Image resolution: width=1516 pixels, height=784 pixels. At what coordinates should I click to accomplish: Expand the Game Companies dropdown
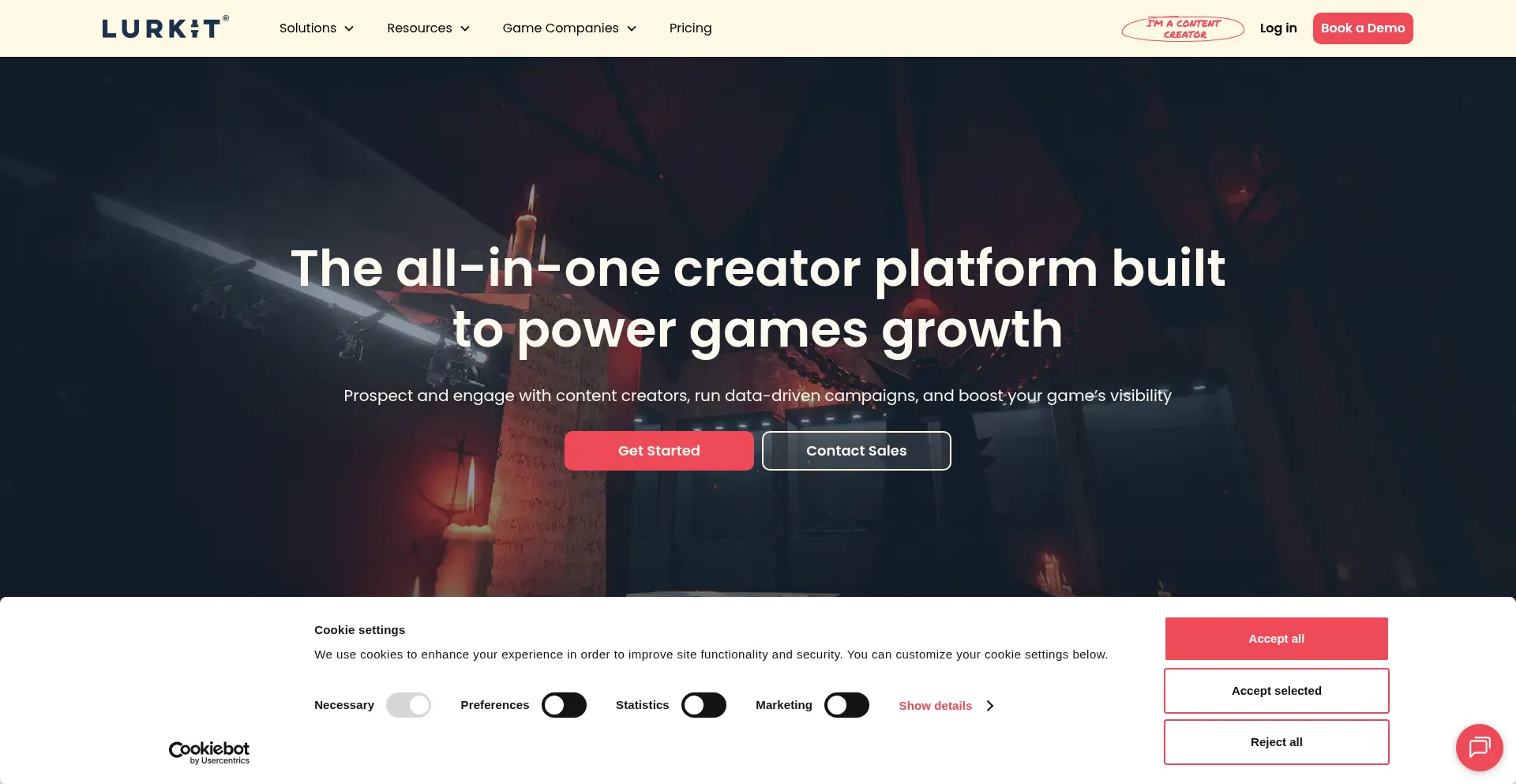569,28
